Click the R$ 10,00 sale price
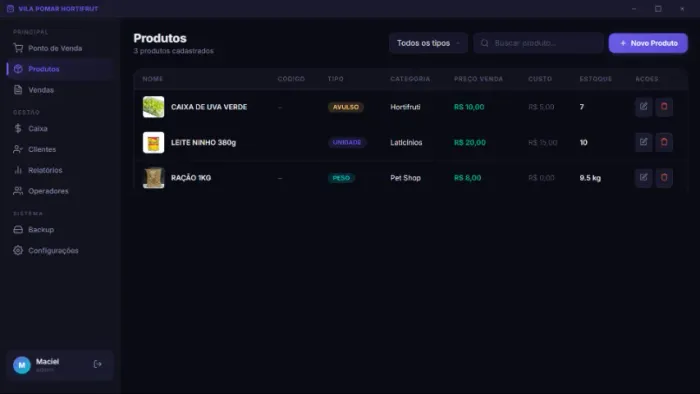This screenshot has height=394, width=700. 469,107
